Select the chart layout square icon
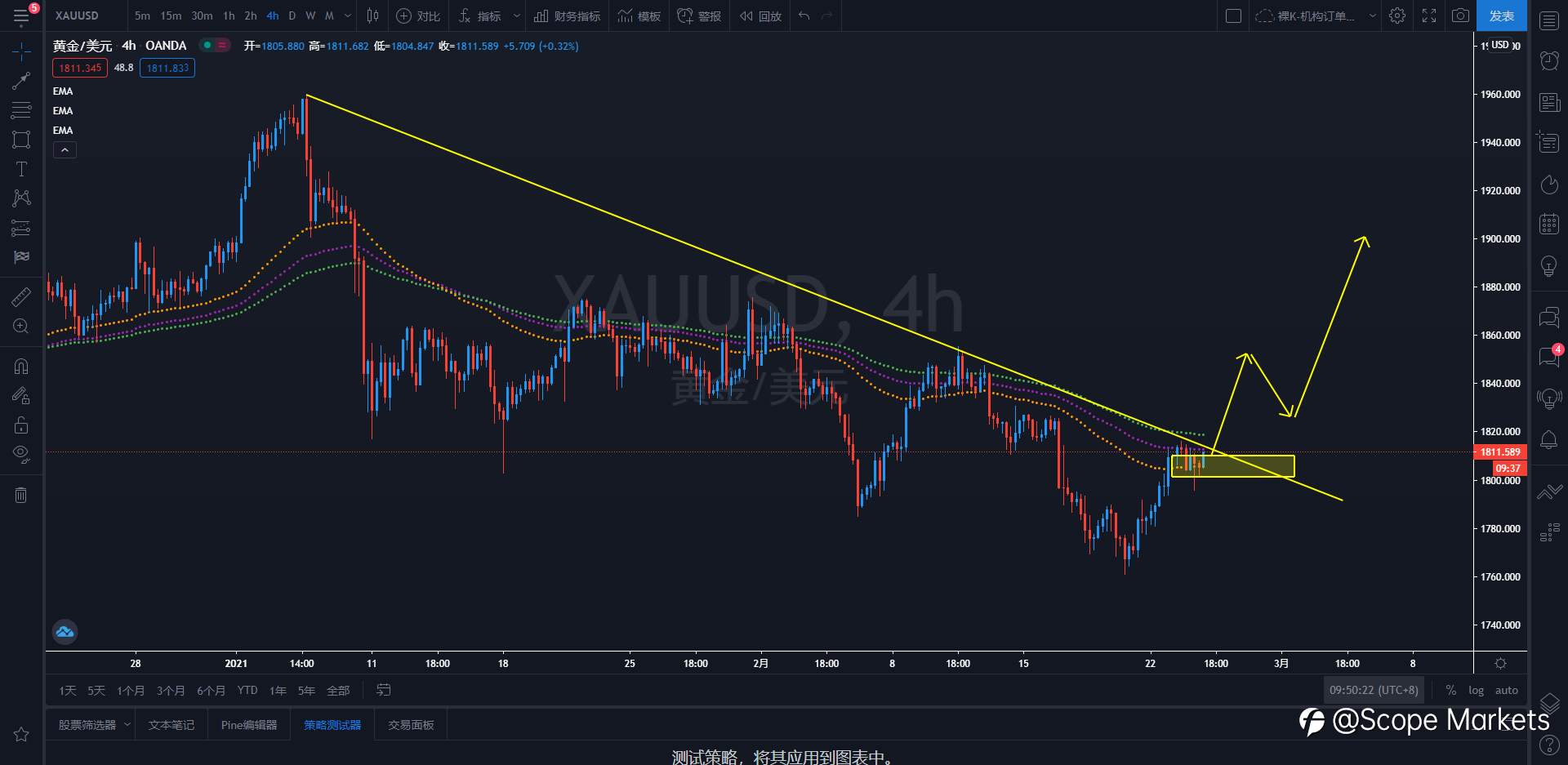 [1234, 16]
